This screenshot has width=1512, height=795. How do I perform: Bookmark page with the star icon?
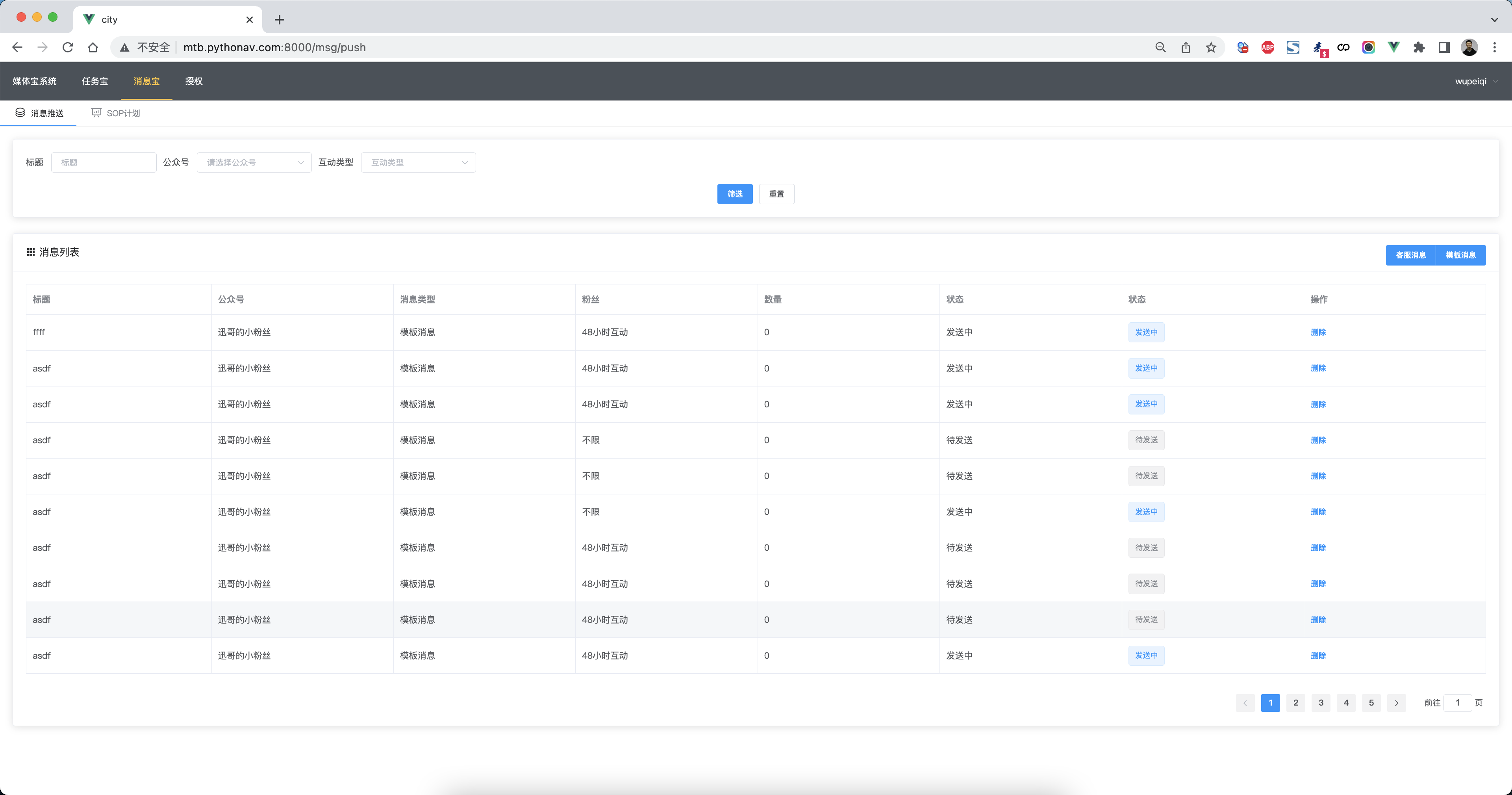(1211, 48)
